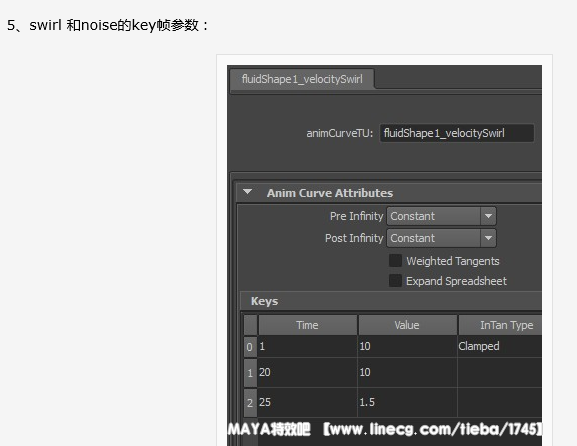Screen dimensions: 577x446
Task: Click the Value cell in row 0
Action: click(407, 346)
